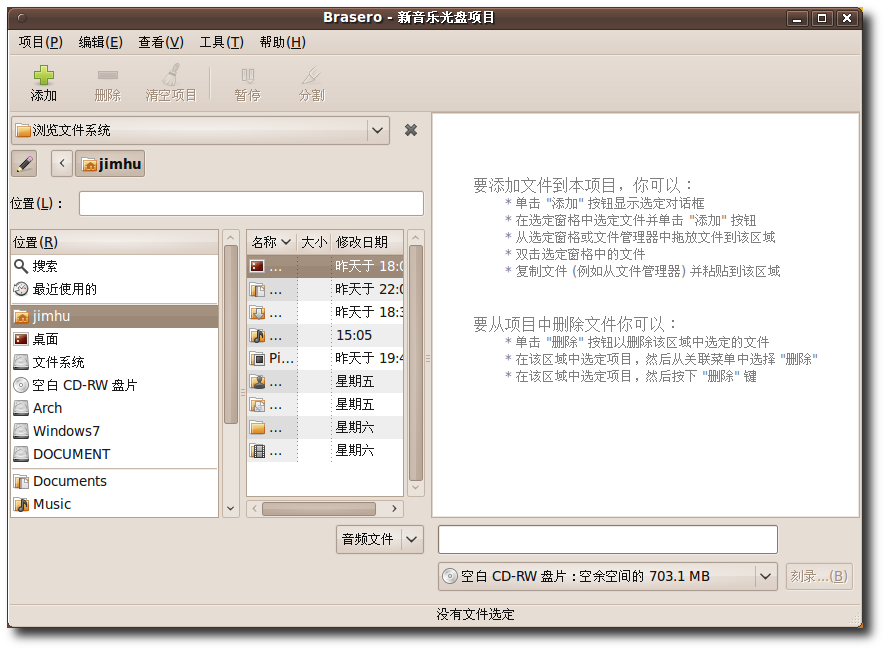Click the 位置(R) column header
Screen dimensions: 886x651
pos(114,242)
